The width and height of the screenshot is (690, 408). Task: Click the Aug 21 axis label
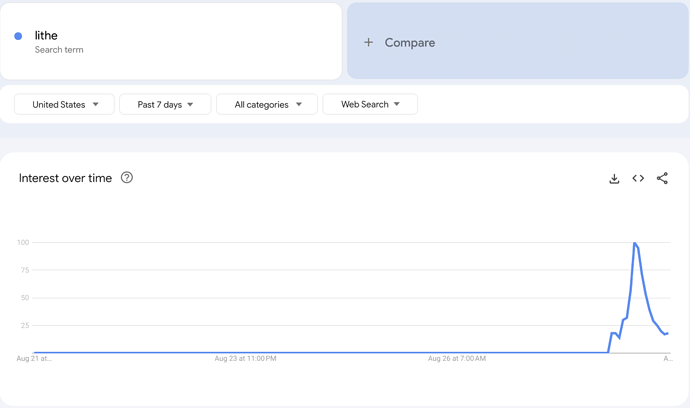[x=34, y=358]
